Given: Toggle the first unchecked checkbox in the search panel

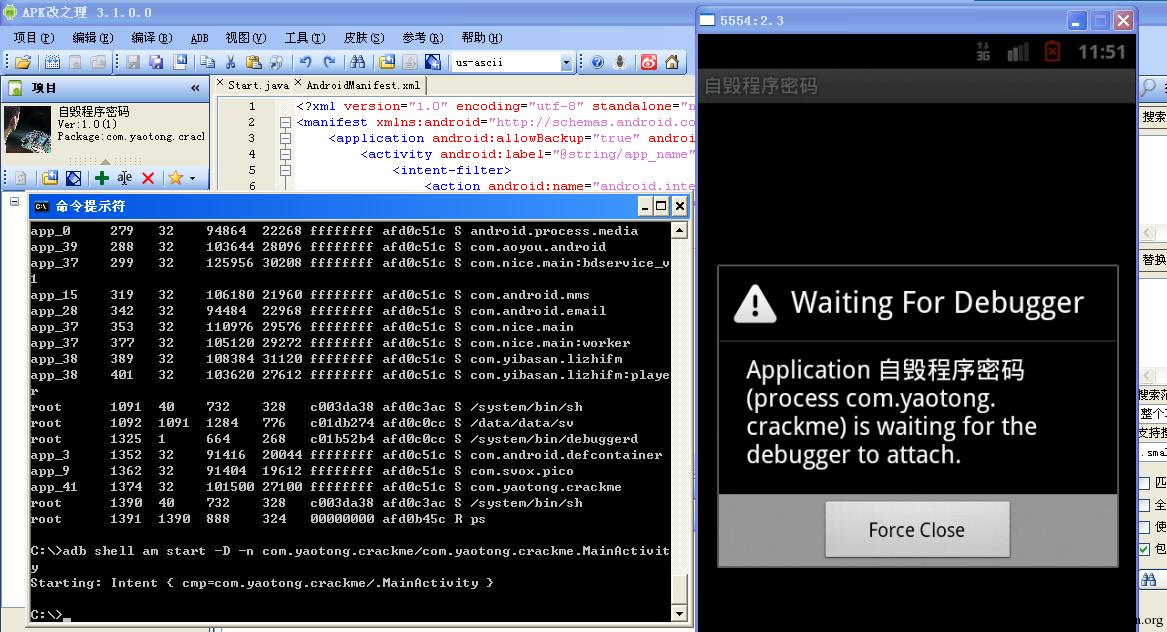Looking at the screenshot, I should click(1145, 483).
